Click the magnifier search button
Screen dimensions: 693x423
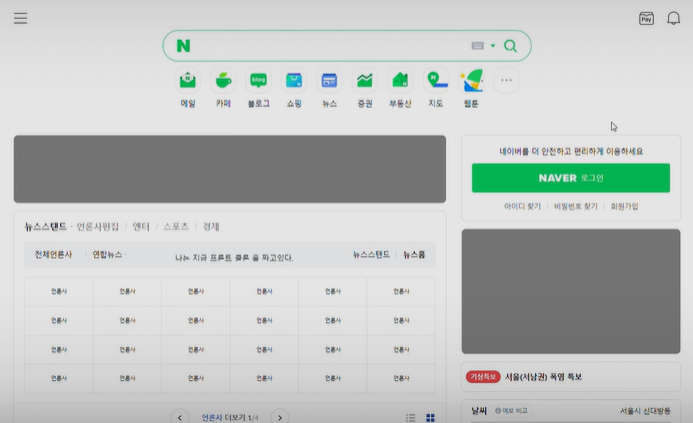coord(510,46)
